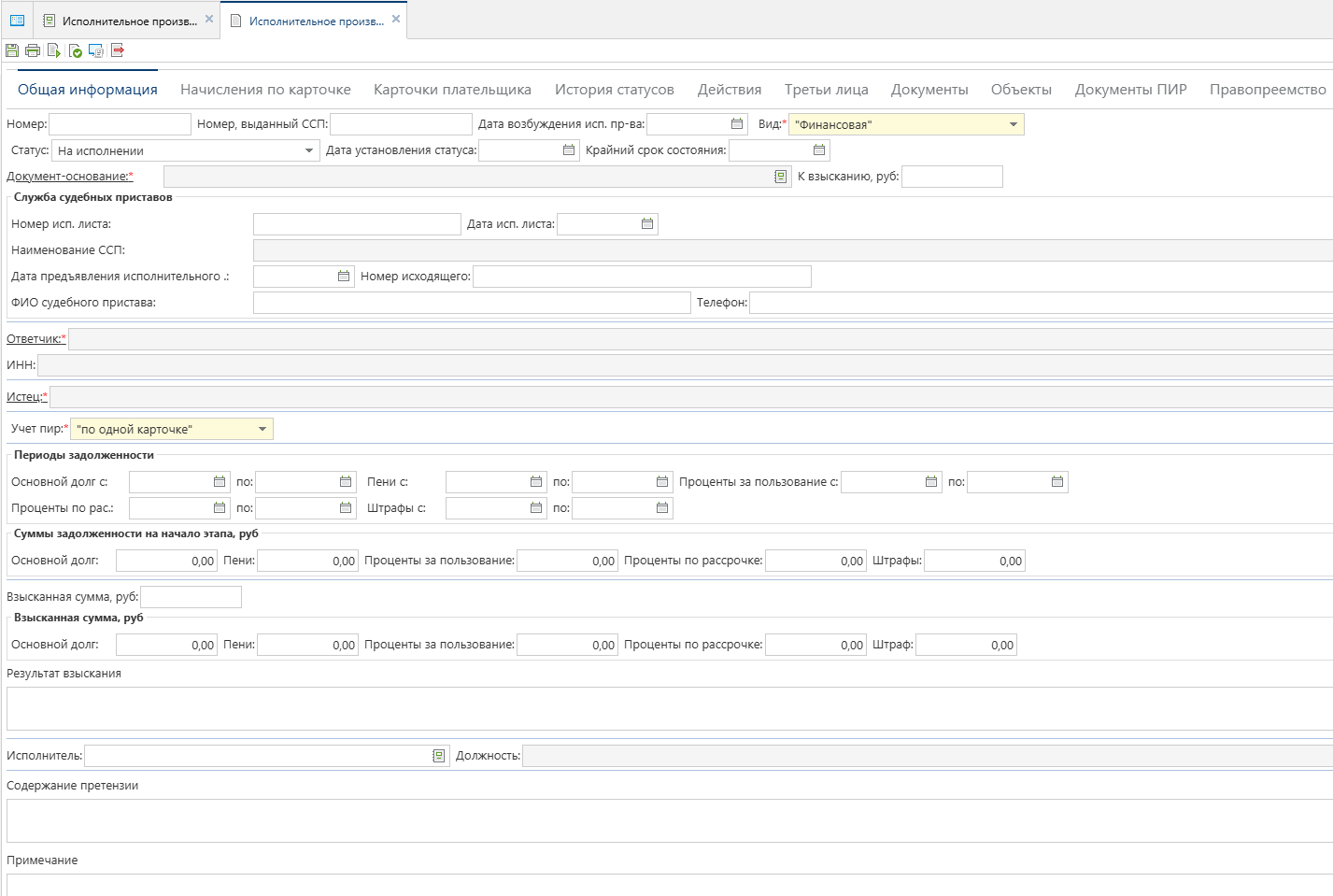
Task: Open calendar for Основной долг по
Action: pyautogui.click(x=346, y=482)
